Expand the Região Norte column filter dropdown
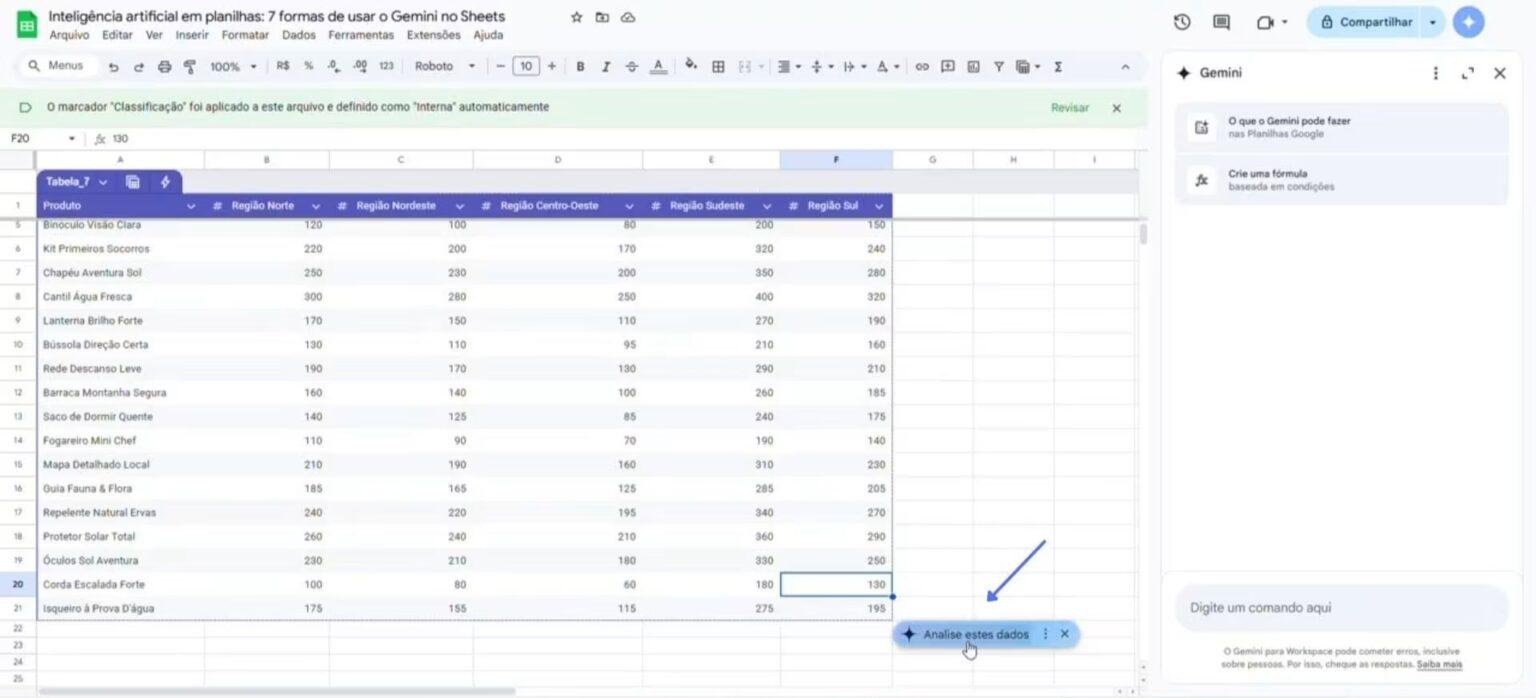 tap(315, 206)
